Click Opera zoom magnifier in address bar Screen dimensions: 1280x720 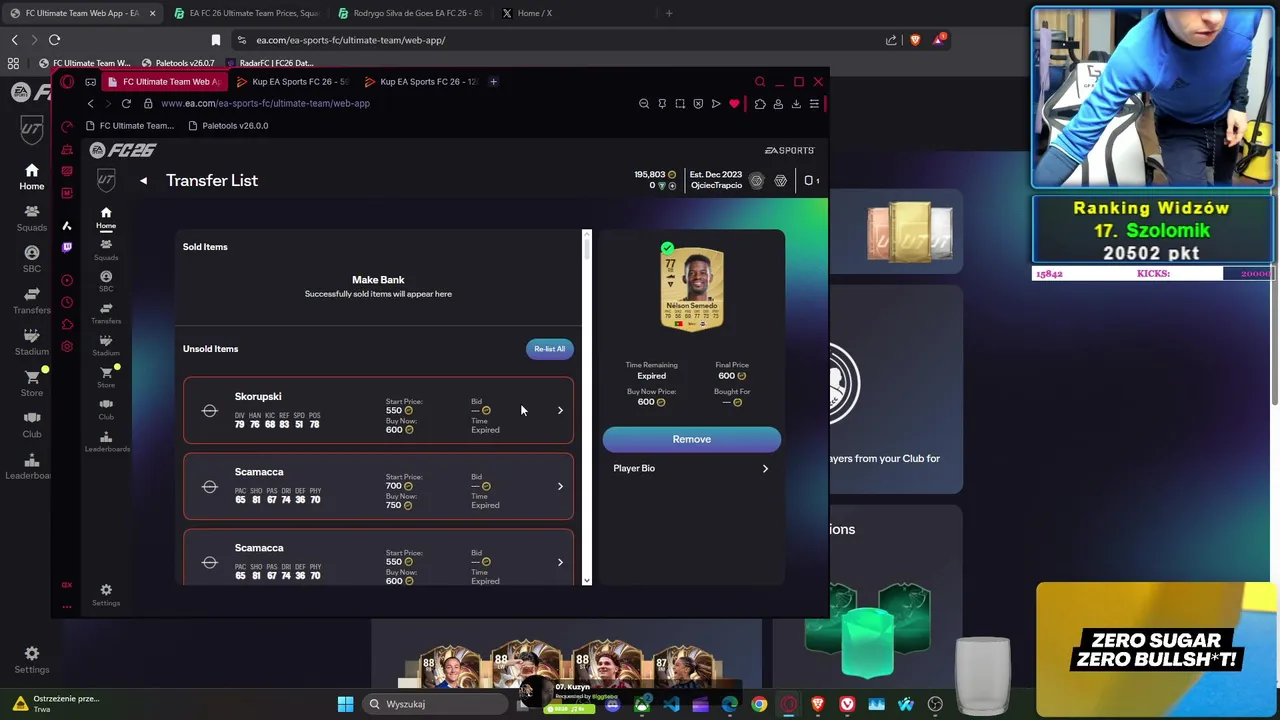click(644, 104)
